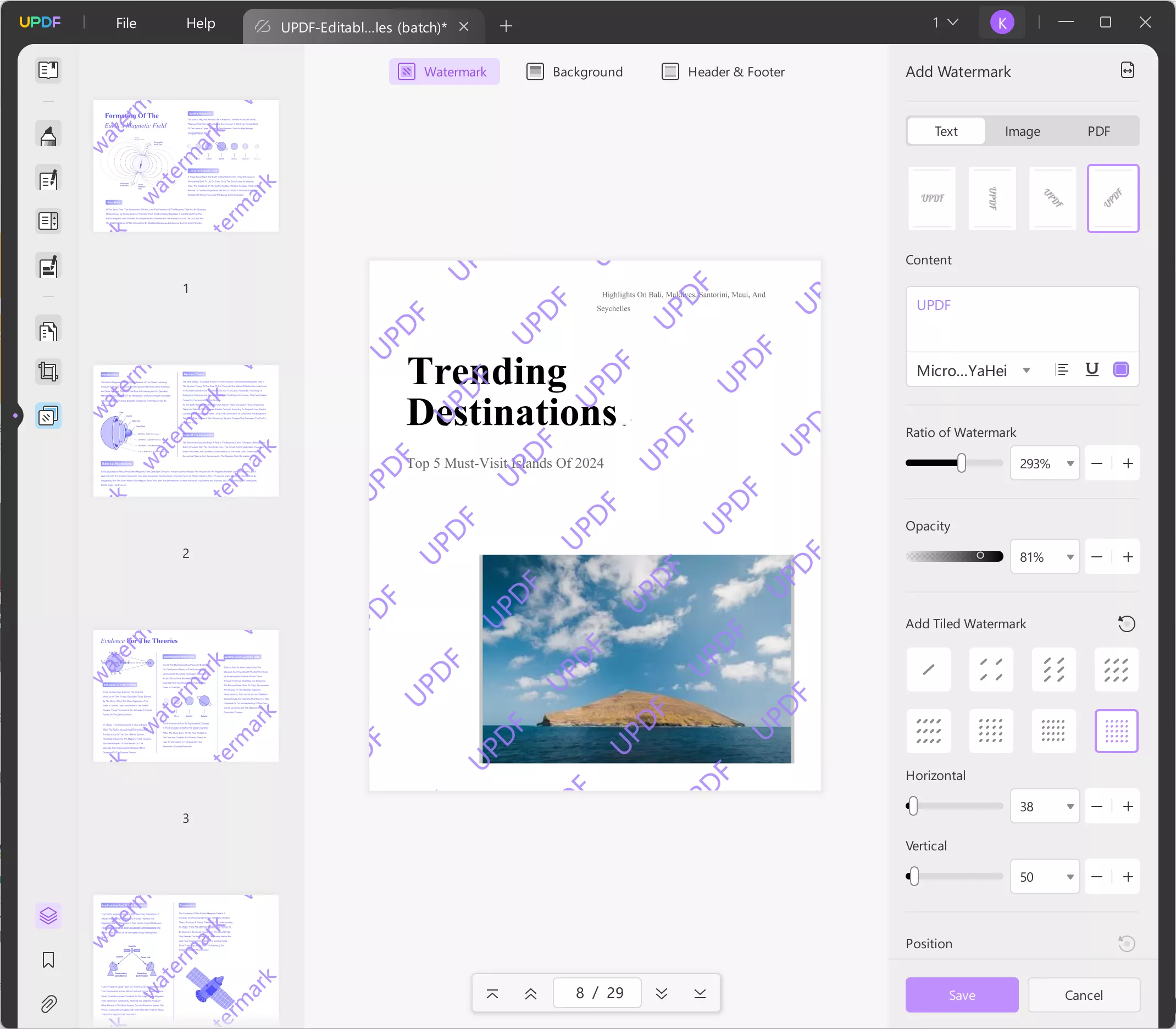Go to the last page
The image size is (1176, 1029).
[700, 993]
